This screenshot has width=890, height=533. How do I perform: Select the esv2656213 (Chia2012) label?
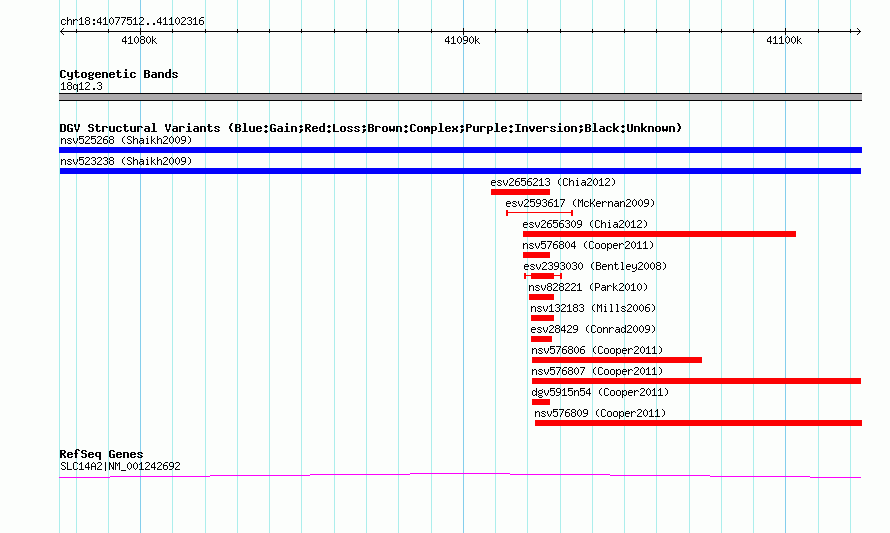pyautogui.click(x=553, y=182)
